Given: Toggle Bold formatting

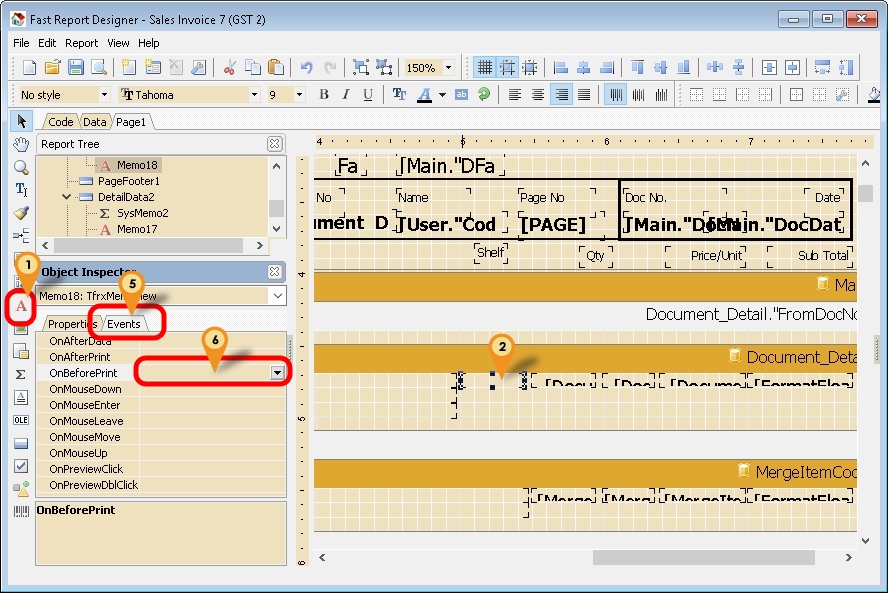Looking at the screenshot, I should point(324,95).
